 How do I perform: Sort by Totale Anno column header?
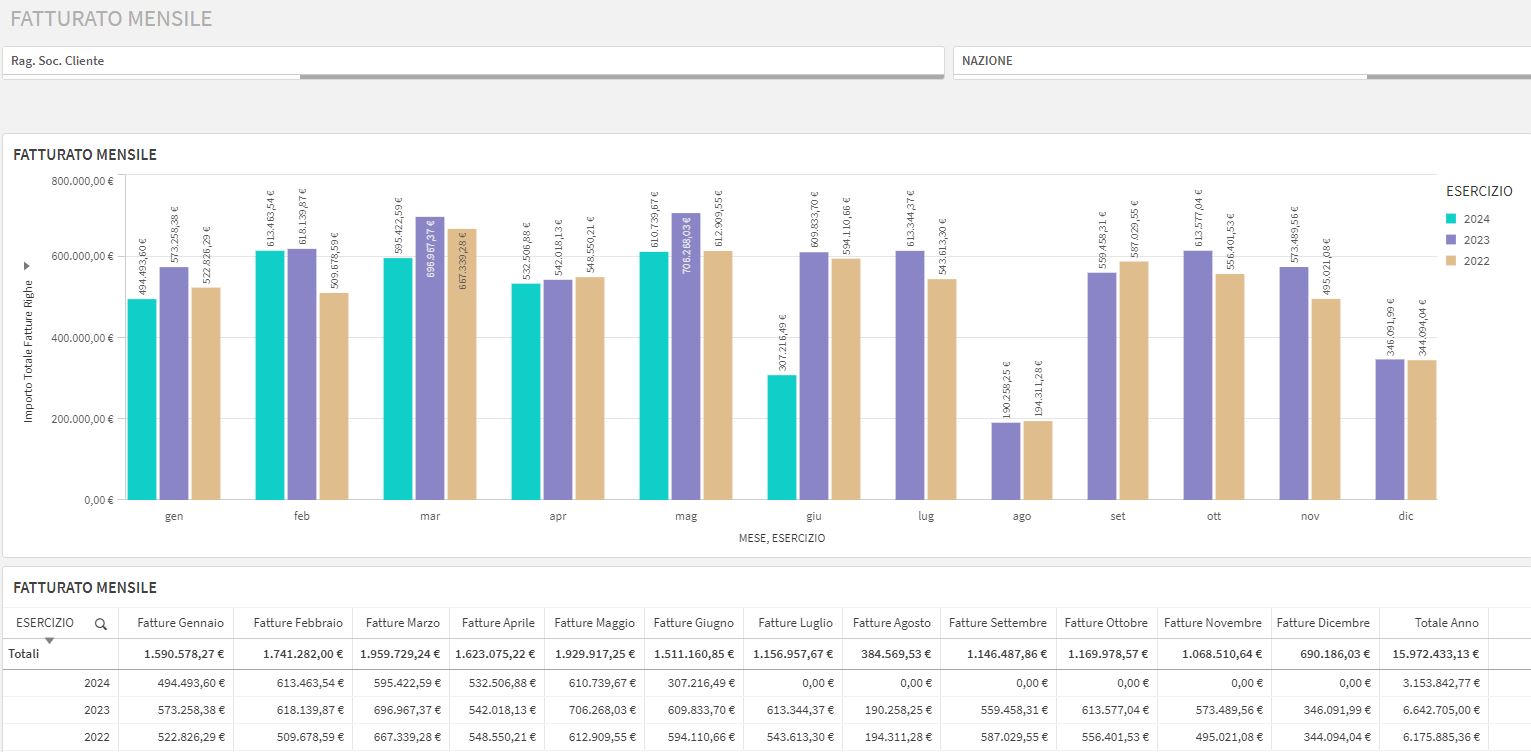click(x=1446, y=623)
